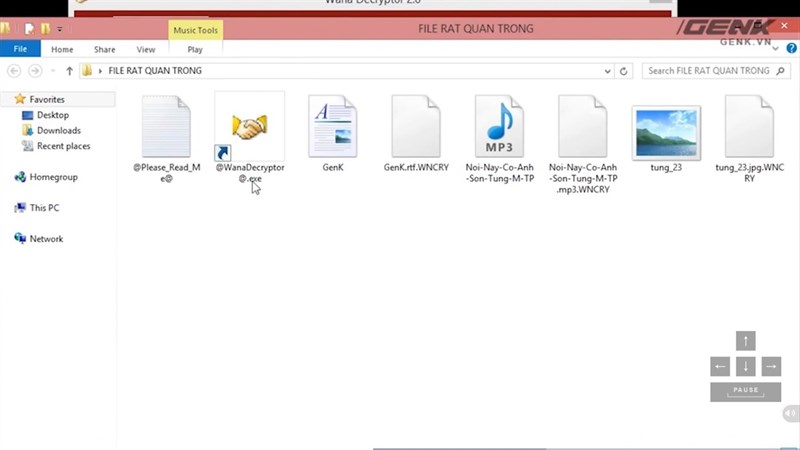Screen dimensions: 800x450
Task: Select the @WanaDecryptor@.exe shortcut icon
Action: click(249, 128)
